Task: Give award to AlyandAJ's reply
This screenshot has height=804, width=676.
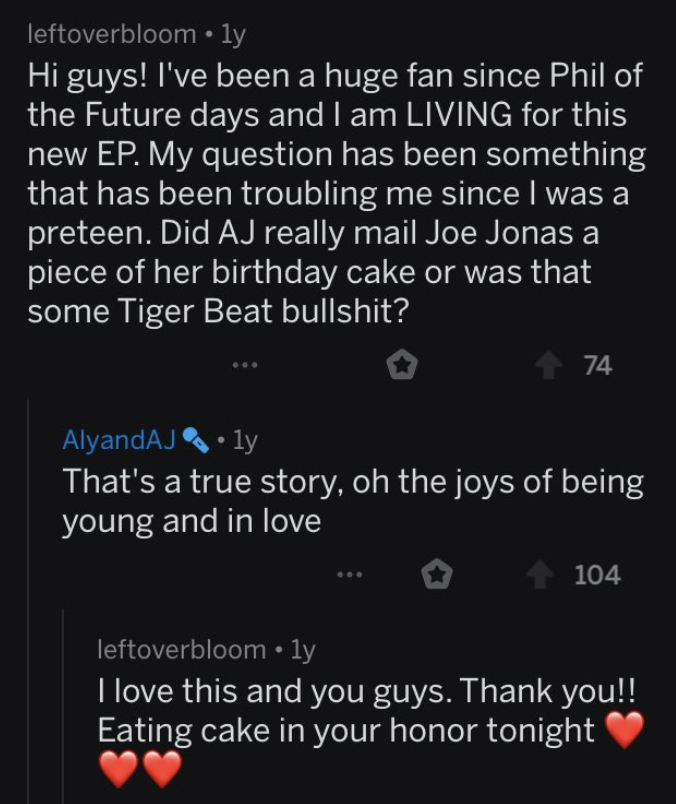Action: tap(436, 574)
